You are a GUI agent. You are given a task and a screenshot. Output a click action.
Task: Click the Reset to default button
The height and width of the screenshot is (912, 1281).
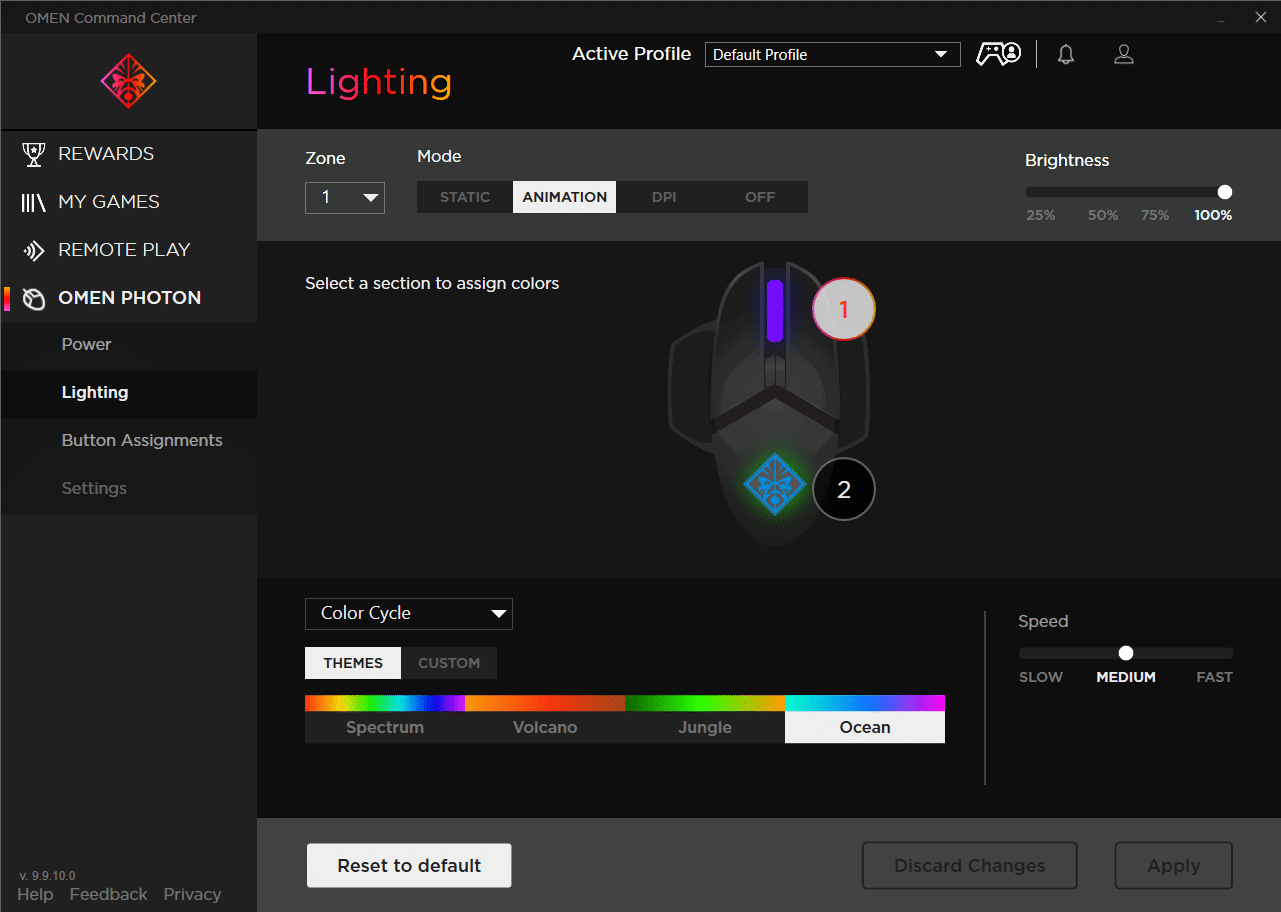(409, 866)
